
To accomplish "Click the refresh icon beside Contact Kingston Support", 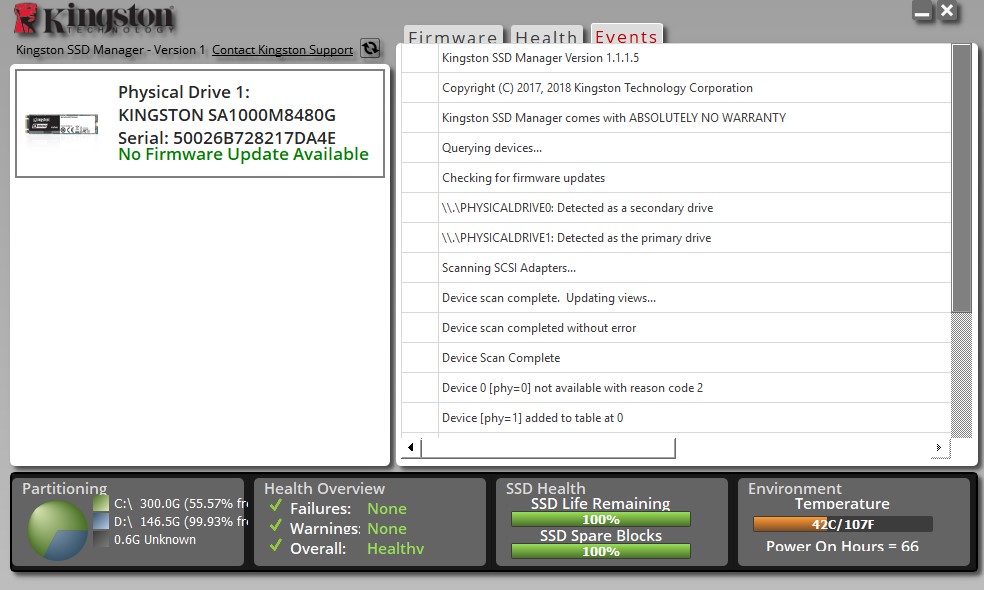I will (370, 48).
